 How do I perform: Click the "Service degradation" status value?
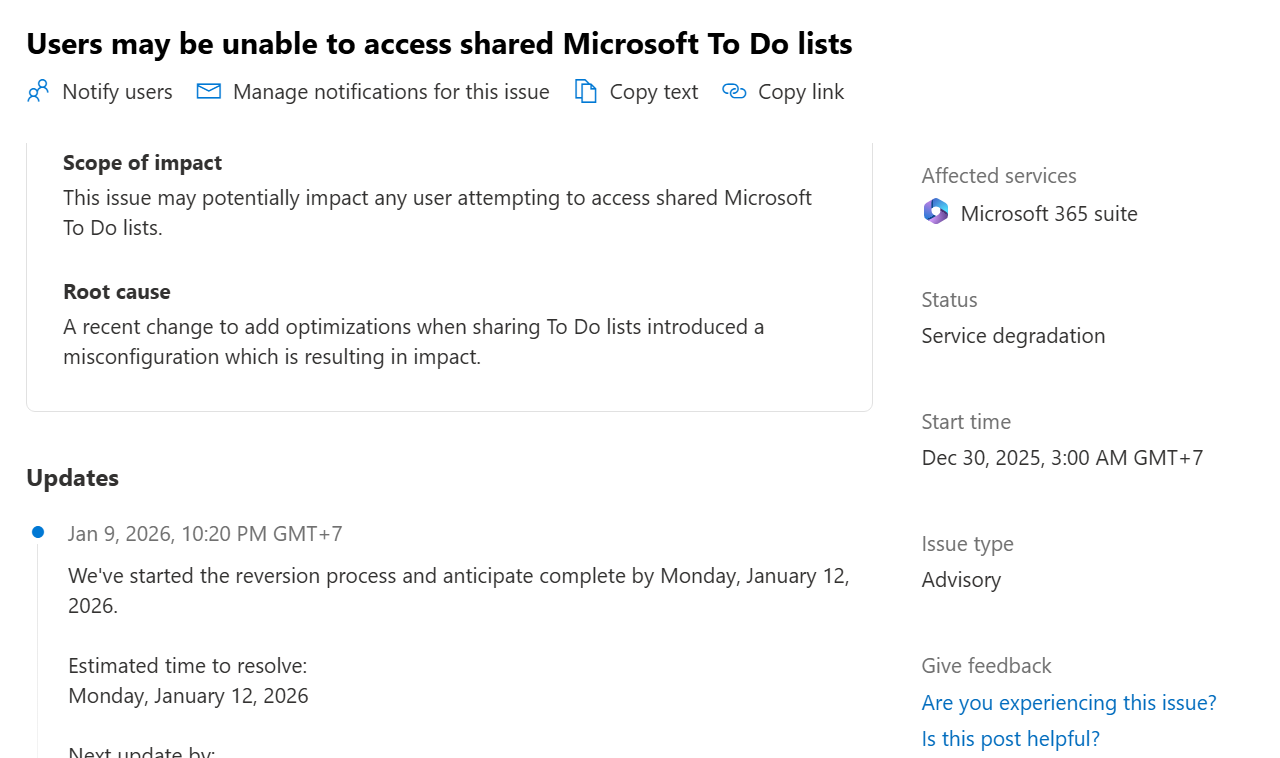1013,336
